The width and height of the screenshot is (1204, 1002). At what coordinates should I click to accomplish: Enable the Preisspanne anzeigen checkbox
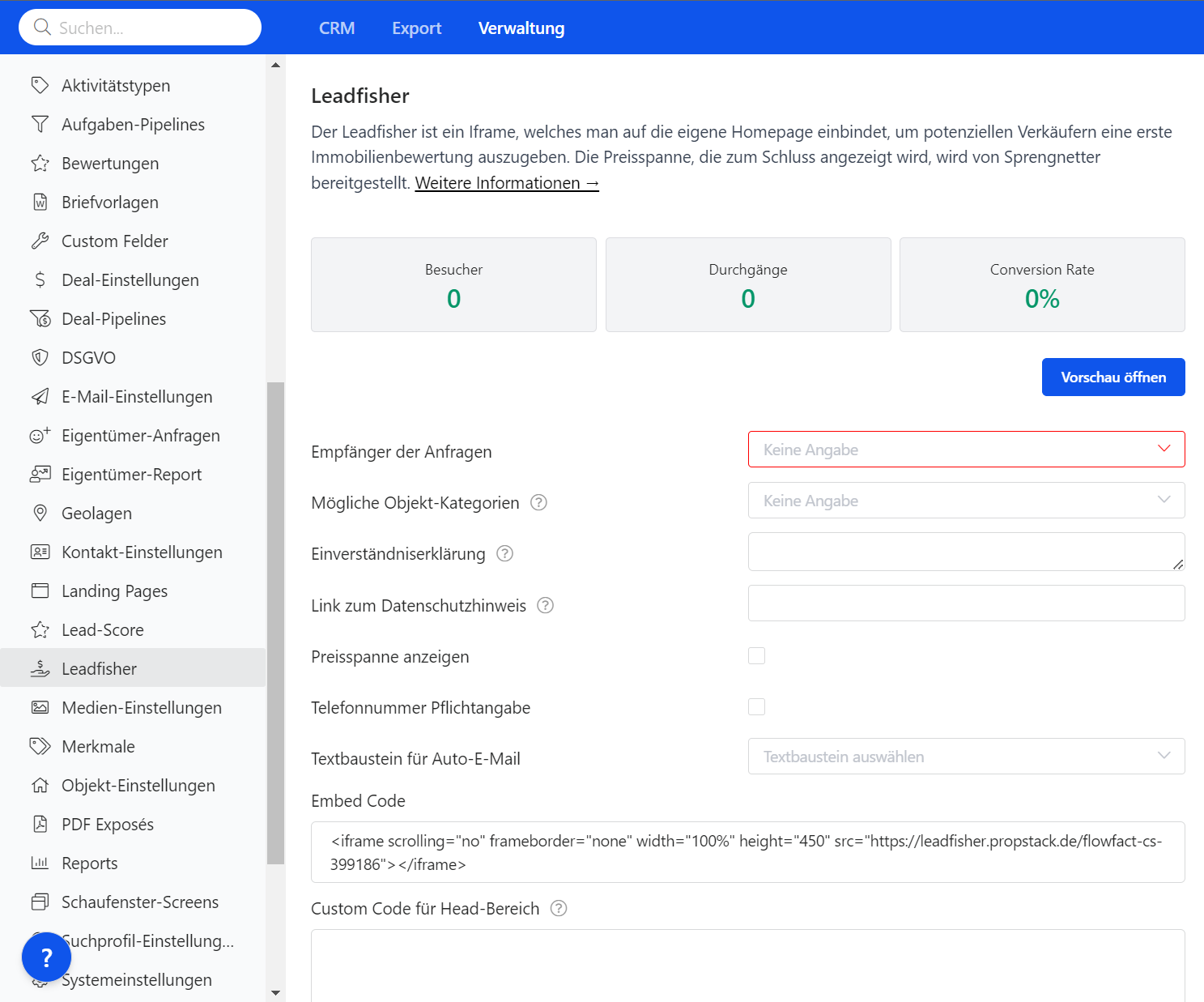pyautogui.click(x=756, y=656)
